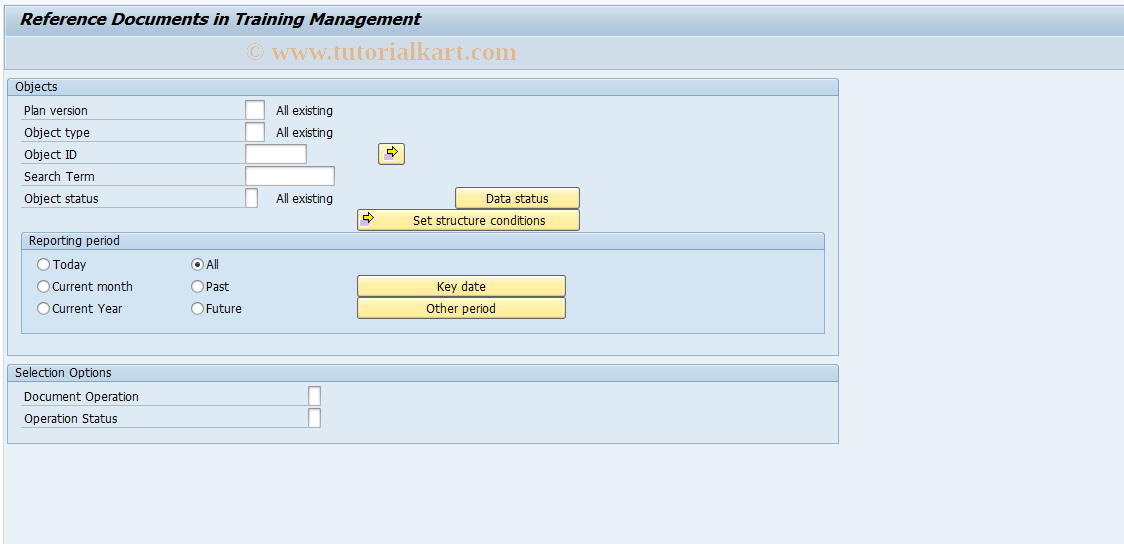The width and height of the screenshot is (1124, 544).
Task: Open the Data status button
Action: pos(517,199)
